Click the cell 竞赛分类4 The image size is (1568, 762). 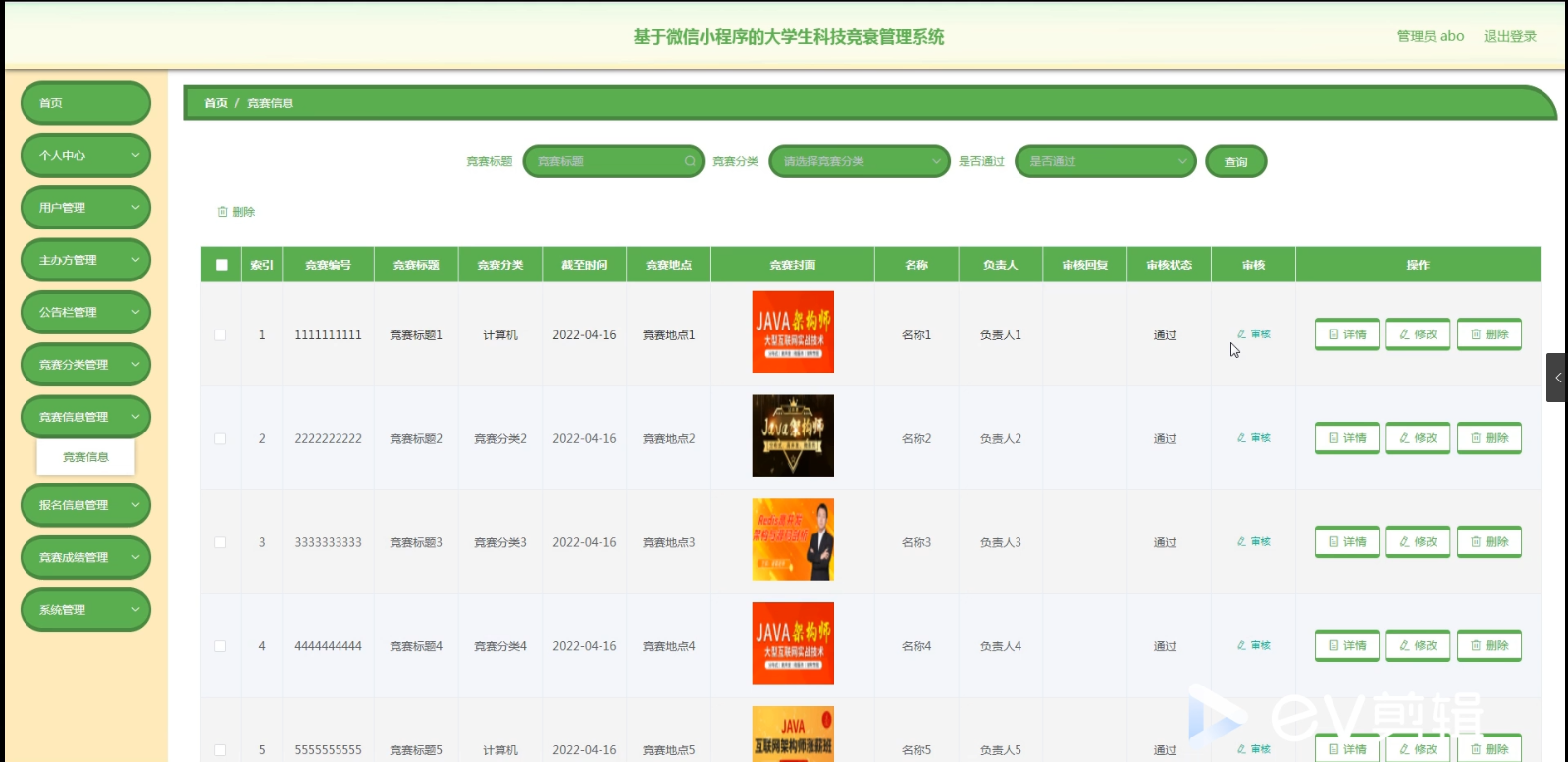[499, 646]
